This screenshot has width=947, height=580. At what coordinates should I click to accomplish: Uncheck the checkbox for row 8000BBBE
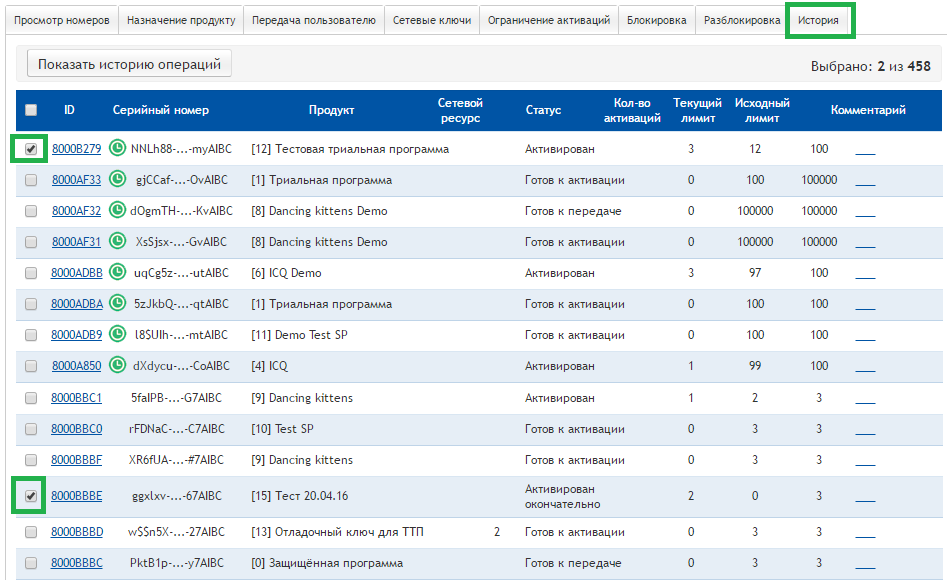(31, 495)
